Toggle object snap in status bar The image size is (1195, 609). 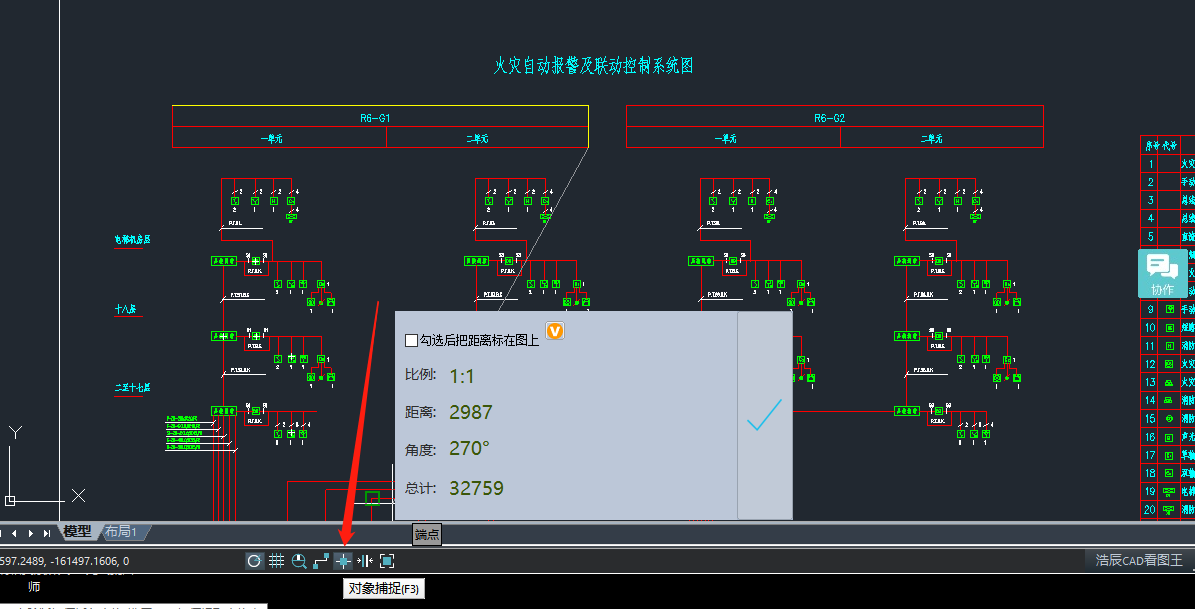click(x=343, y=561)
